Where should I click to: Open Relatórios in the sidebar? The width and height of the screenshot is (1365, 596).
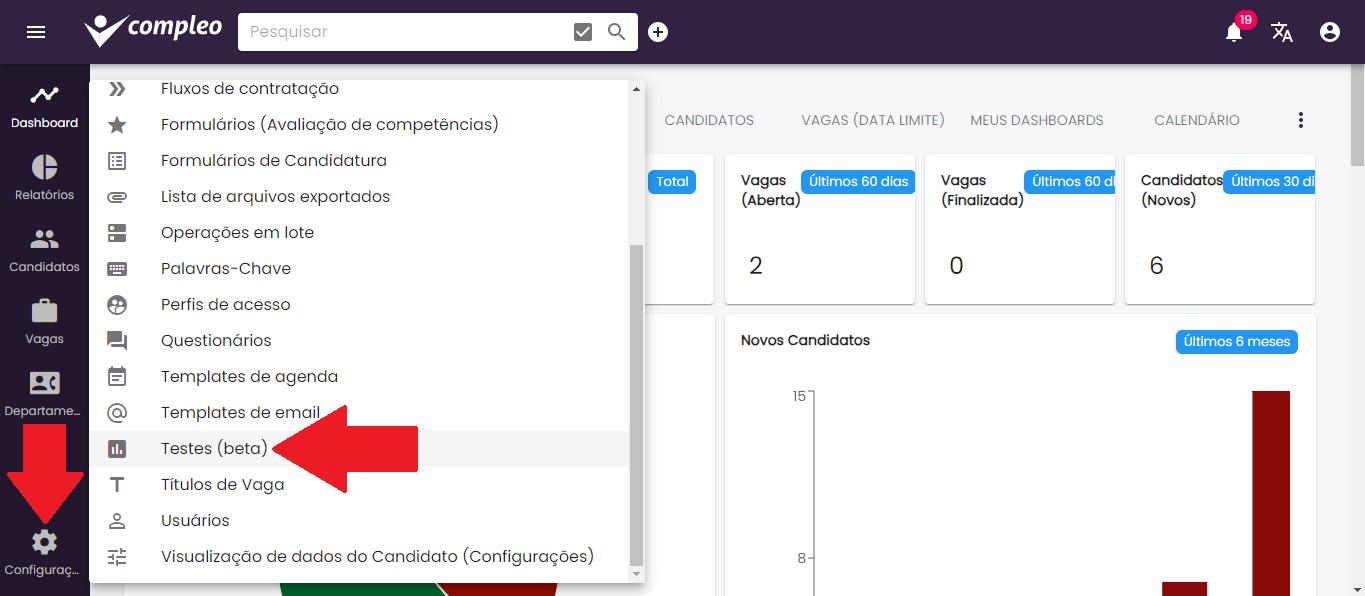pos(44,178)
